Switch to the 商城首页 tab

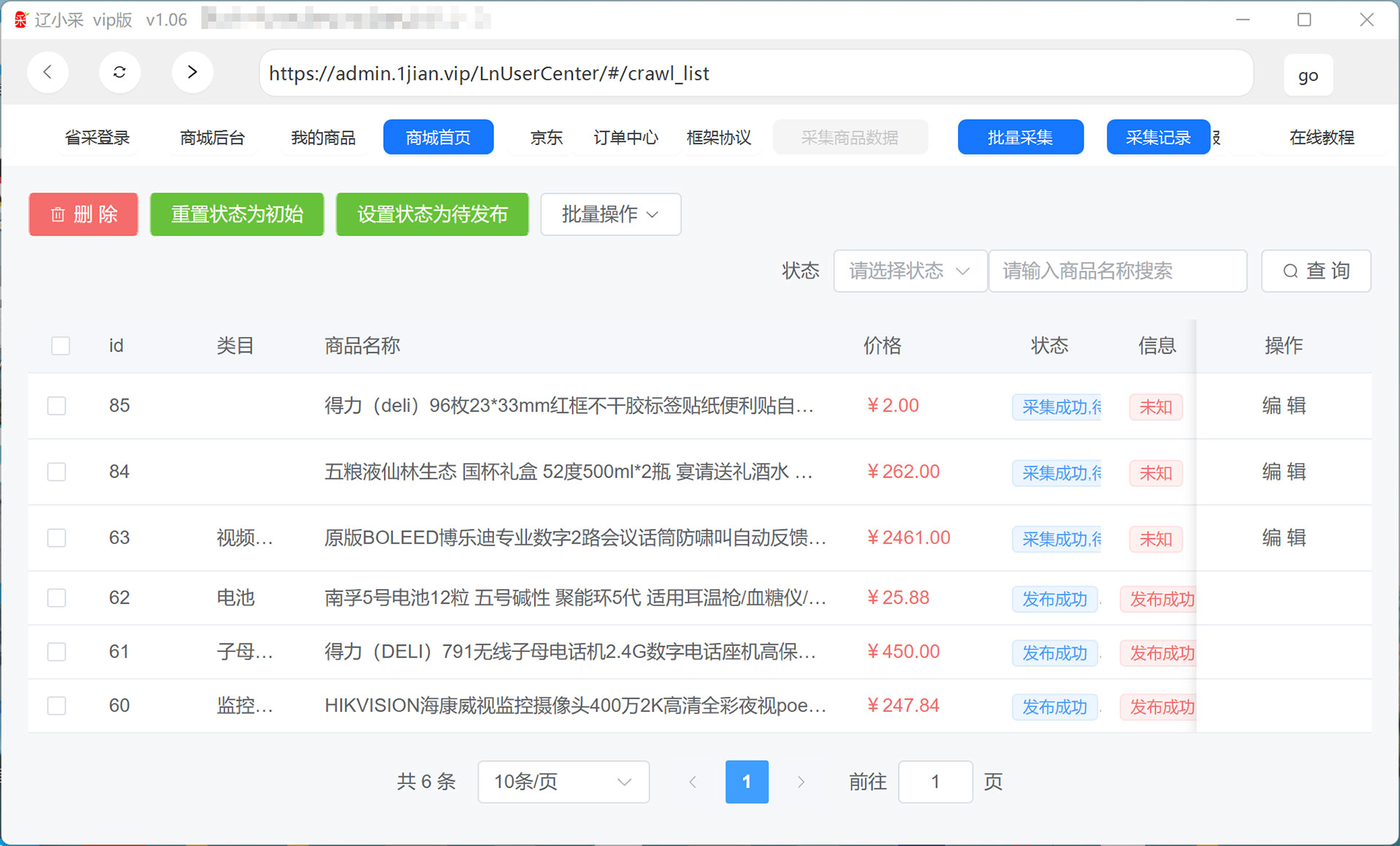click(437, 137)
